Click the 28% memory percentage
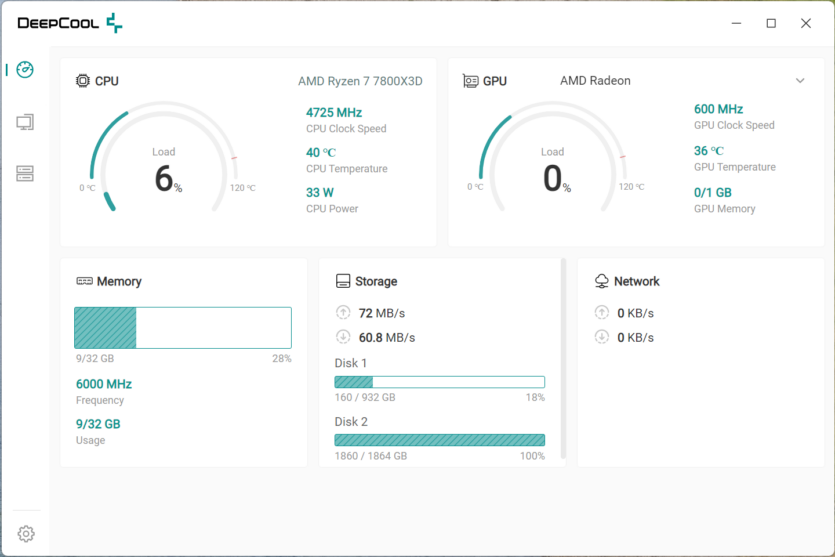Screen dimensions: 835x557 (282, 358)
